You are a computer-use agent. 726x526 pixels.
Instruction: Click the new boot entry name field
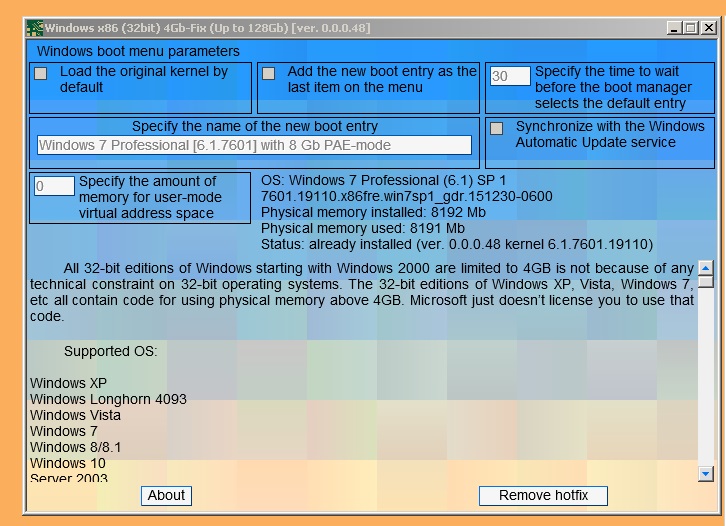(x=254, y=145)
